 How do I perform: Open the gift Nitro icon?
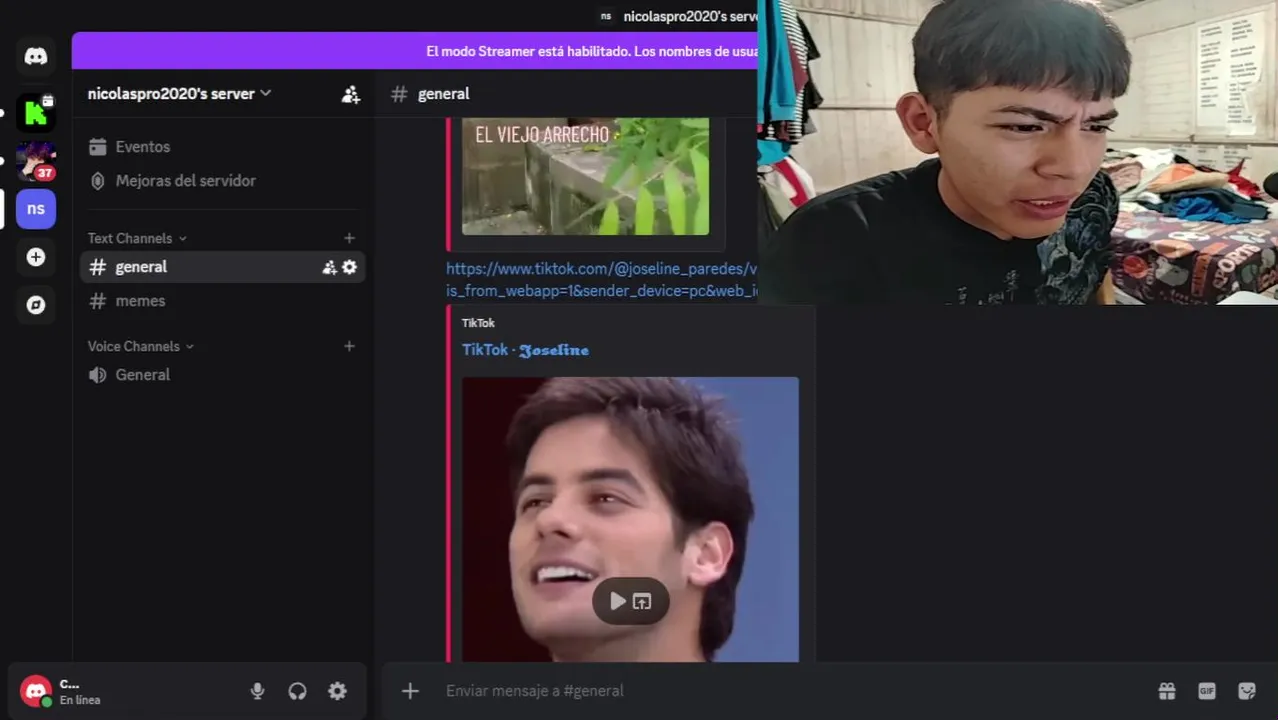pyautogui.click(x=1167, y=691)
